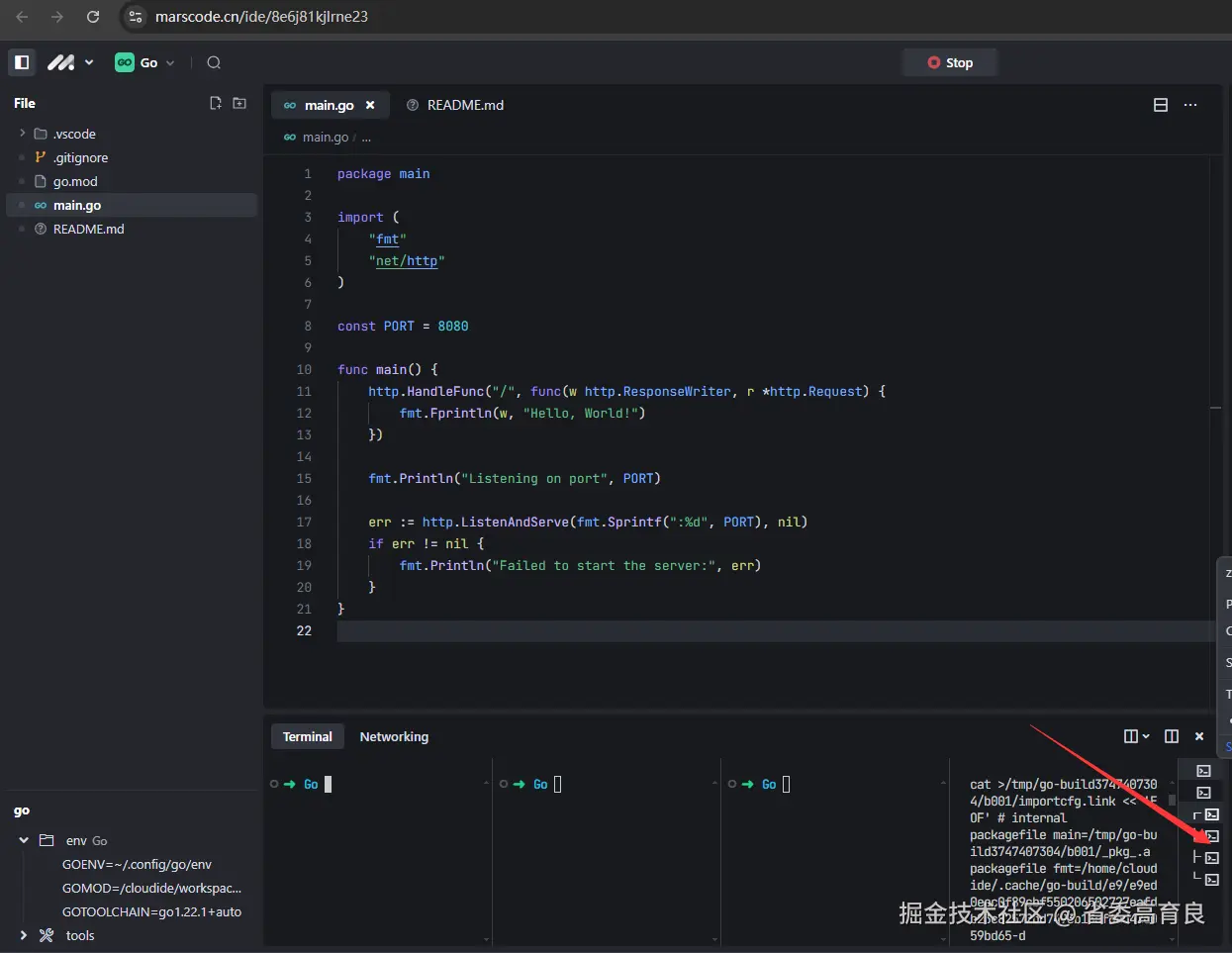Click the terminal panel layout icon
The height and width of the screenshot is (953, 1232).
tap(1172, 736)
